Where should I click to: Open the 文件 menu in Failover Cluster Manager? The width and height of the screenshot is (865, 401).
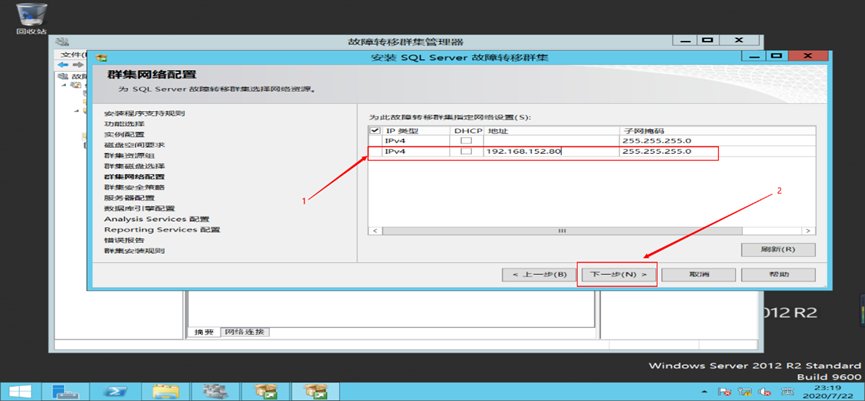pyautogui.click(x=72, y=55)
